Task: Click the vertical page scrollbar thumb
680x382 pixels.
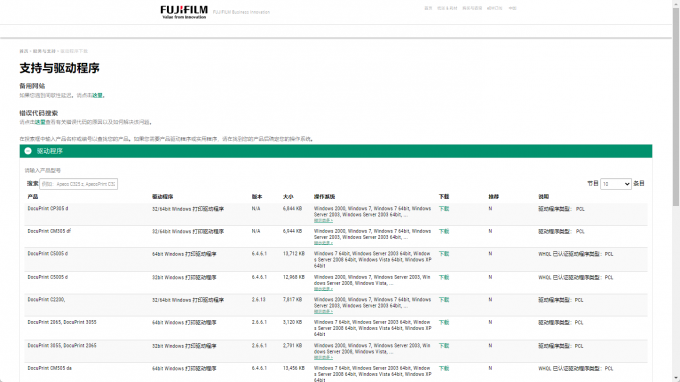Action: (676, 106)
